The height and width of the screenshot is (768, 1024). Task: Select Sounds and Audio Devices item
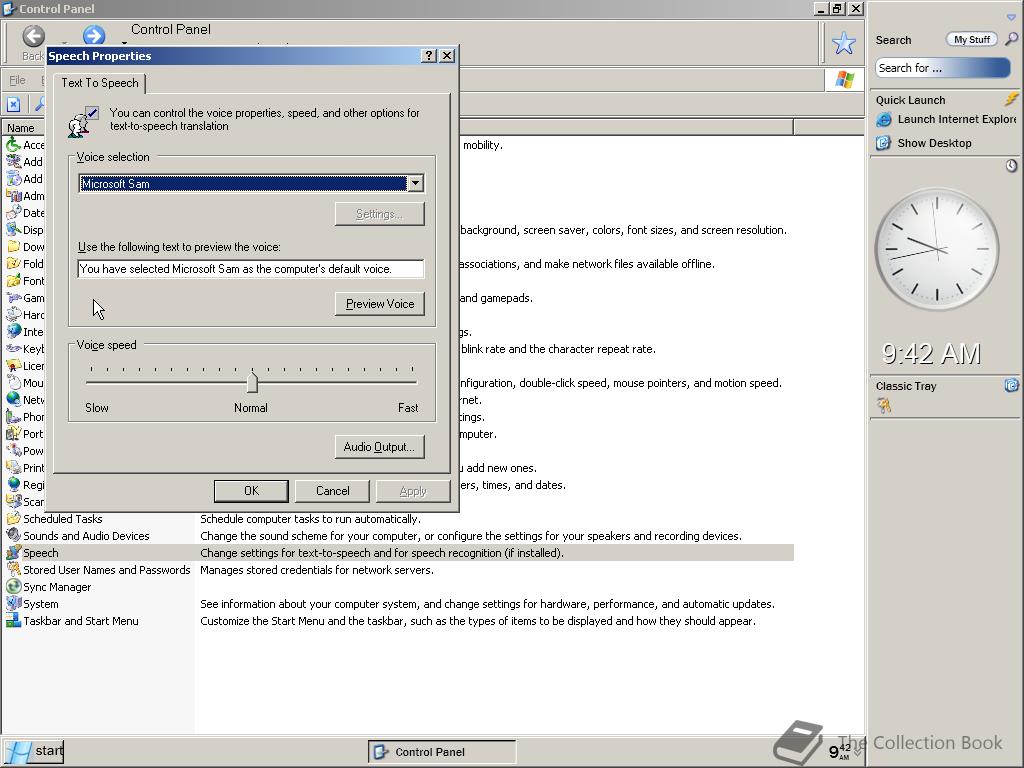click(x=86, y=536)
